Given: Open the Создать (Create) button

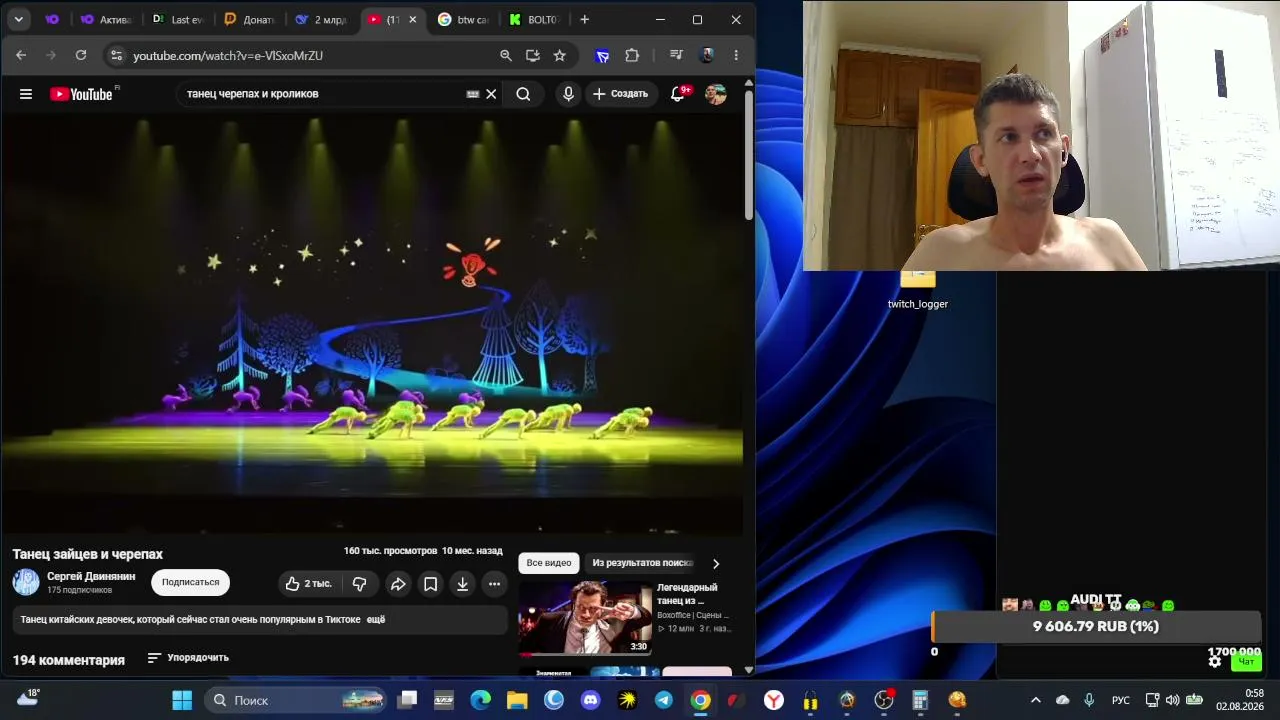Looking at the screenshot, I should 621,94.
